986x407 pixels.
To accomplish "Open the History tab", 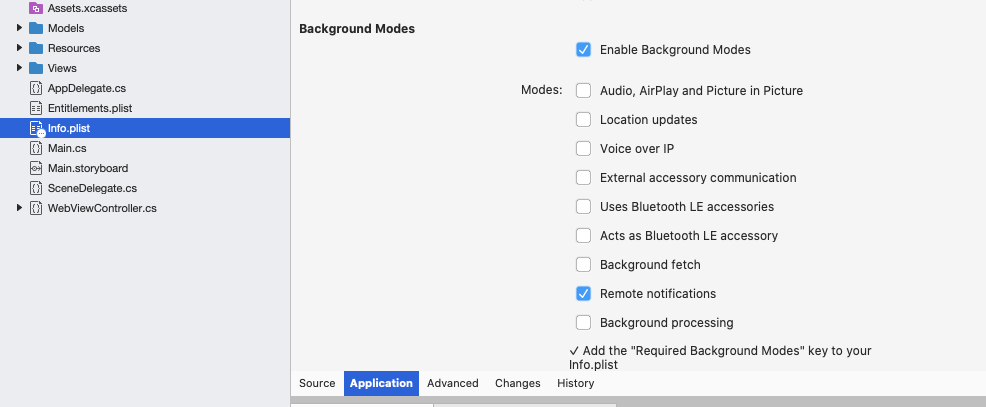I will [575, 383].
